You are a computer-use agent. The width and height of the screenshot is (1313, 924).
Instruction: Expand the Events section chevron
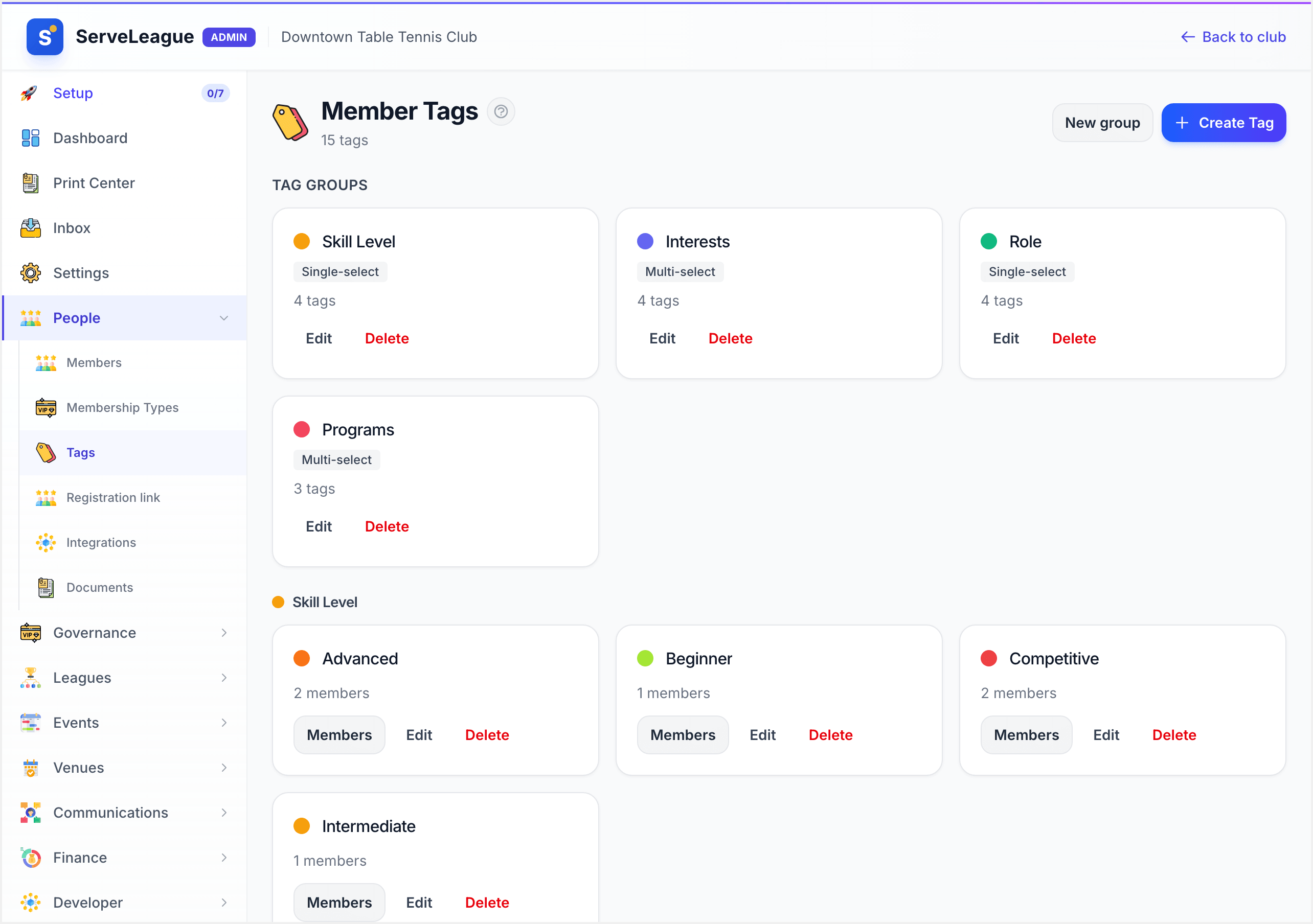point(224,723)
